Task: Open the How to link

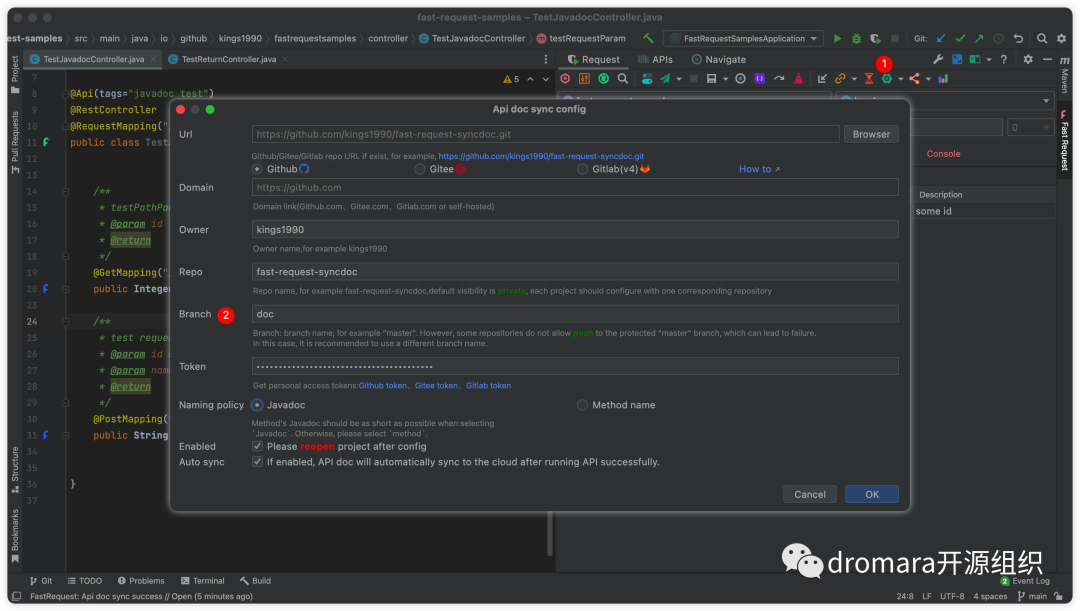Action: [x=759, y=169]
